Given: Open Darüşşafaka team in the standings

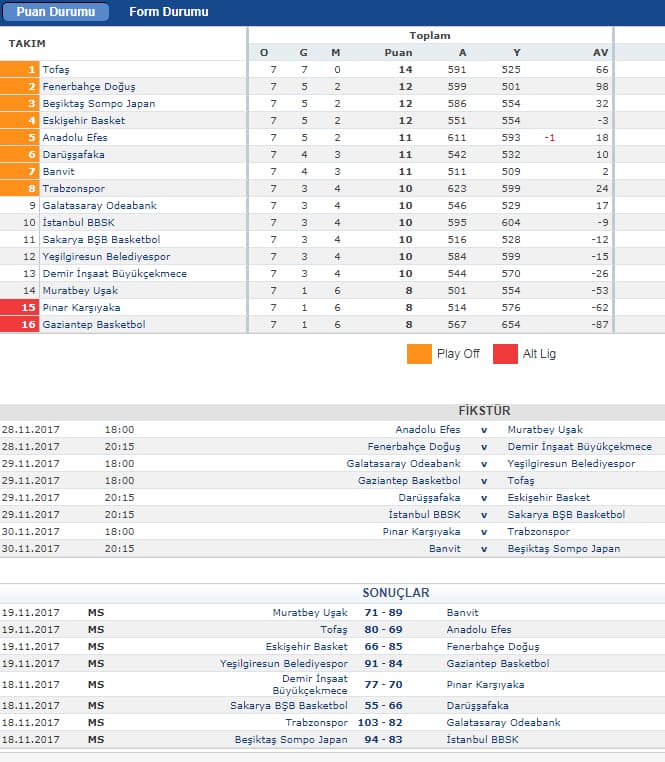Looking at the screenshot, I should [73, 155].
